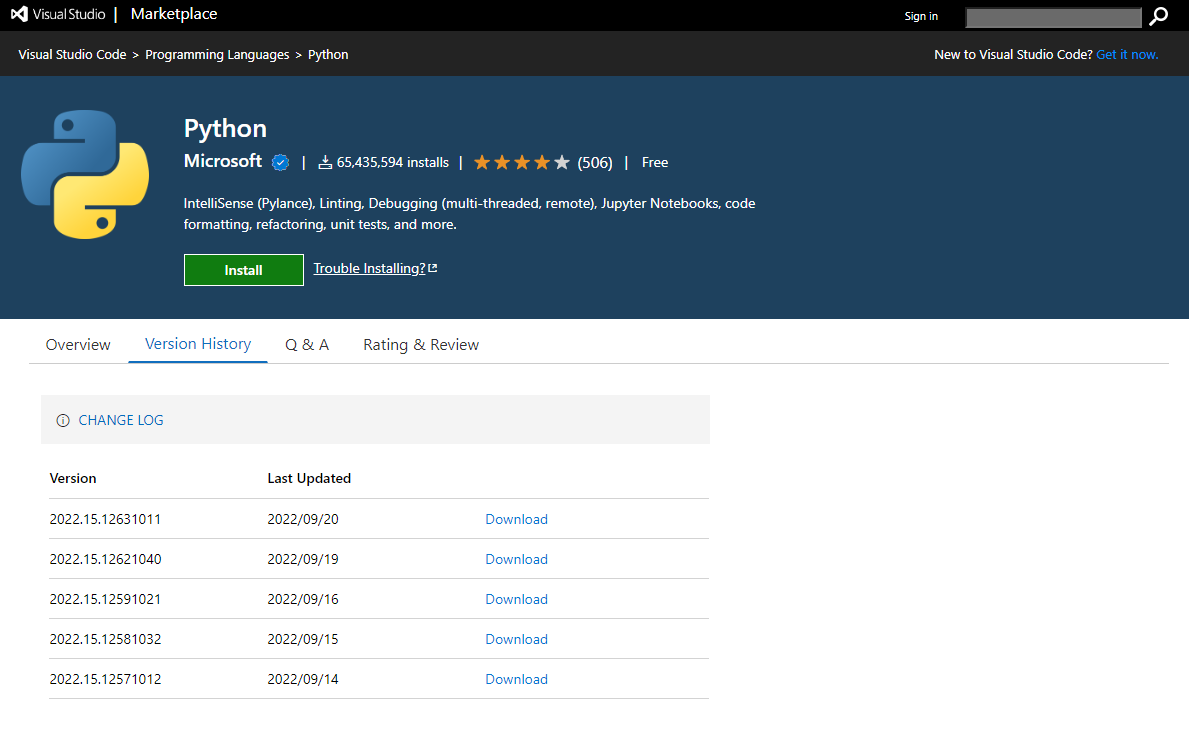Switch to the Overview tab
This screenshot has height=736, width=1189.
tap(78, 345)
